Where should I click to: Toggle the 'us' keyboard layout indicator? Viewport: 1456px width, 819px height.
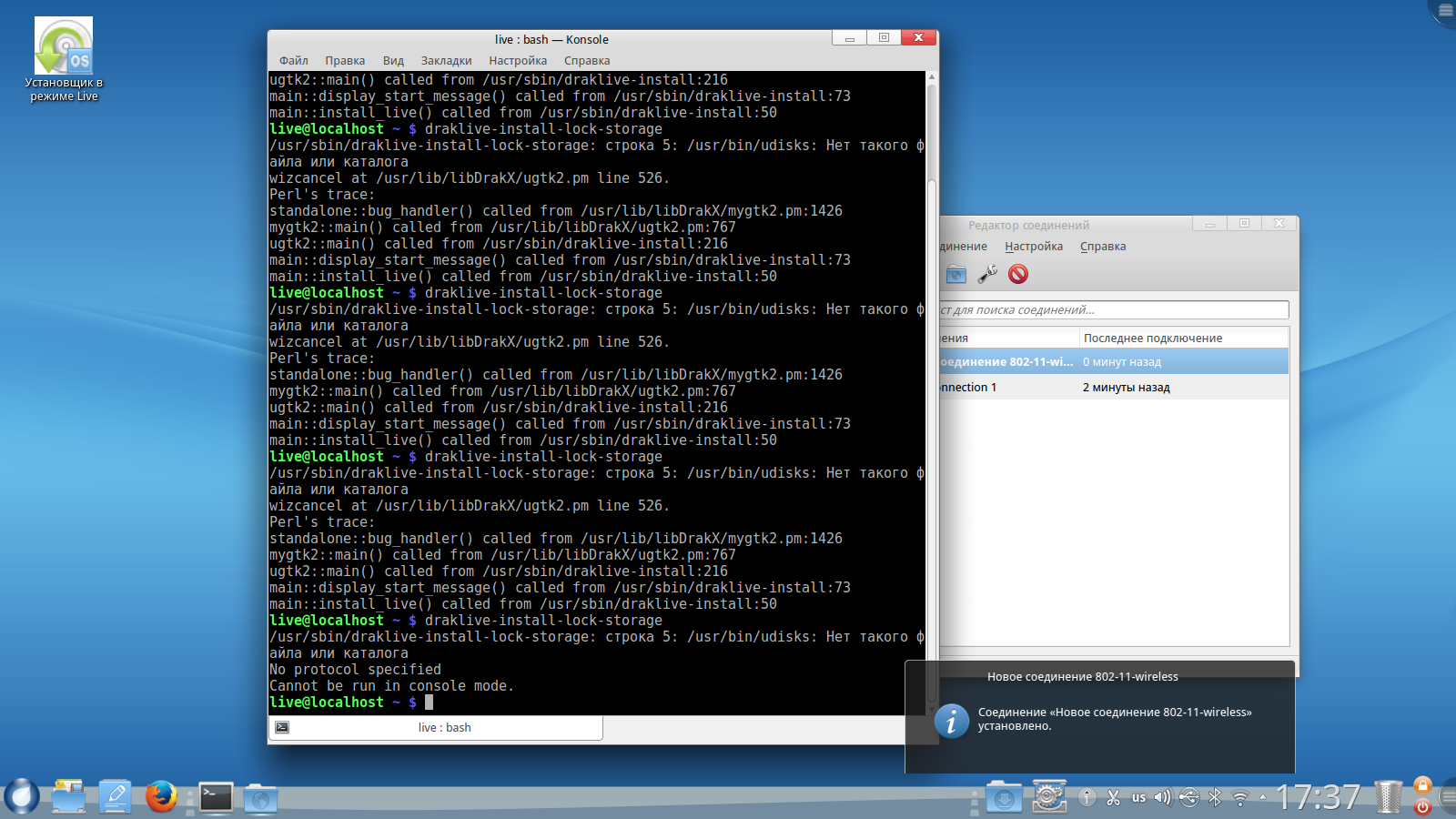point(1138,798)
